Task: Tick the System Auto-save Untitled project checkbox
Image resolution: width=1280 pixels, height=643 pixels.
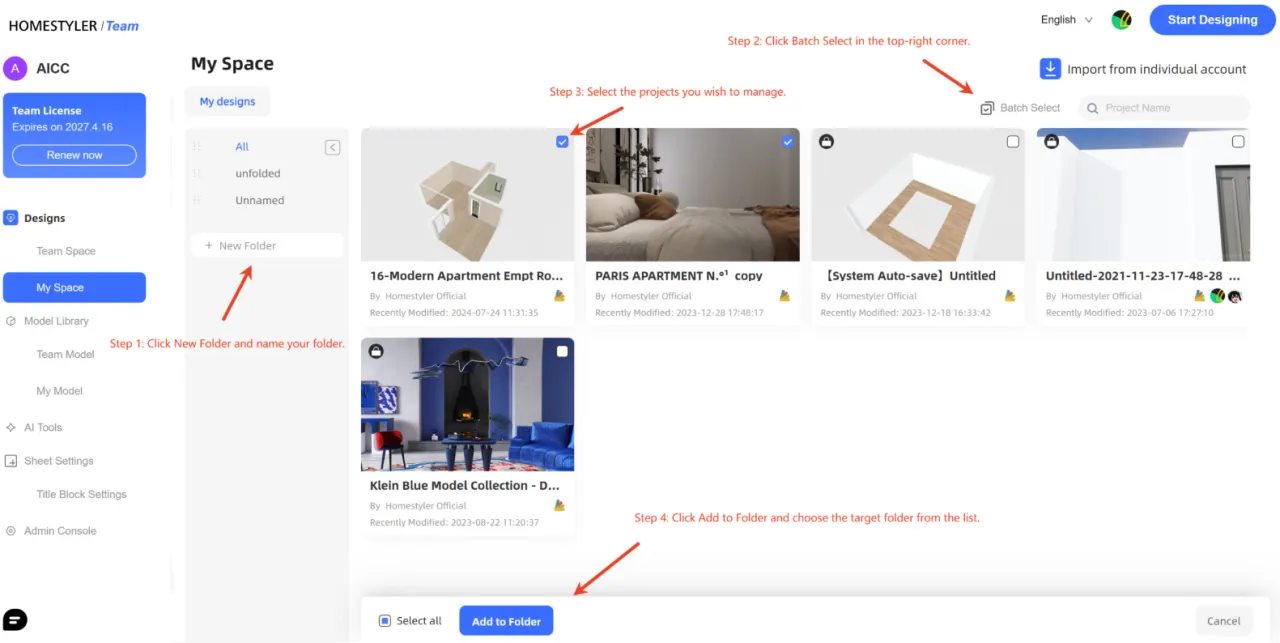Action: tap(1012, 142)
